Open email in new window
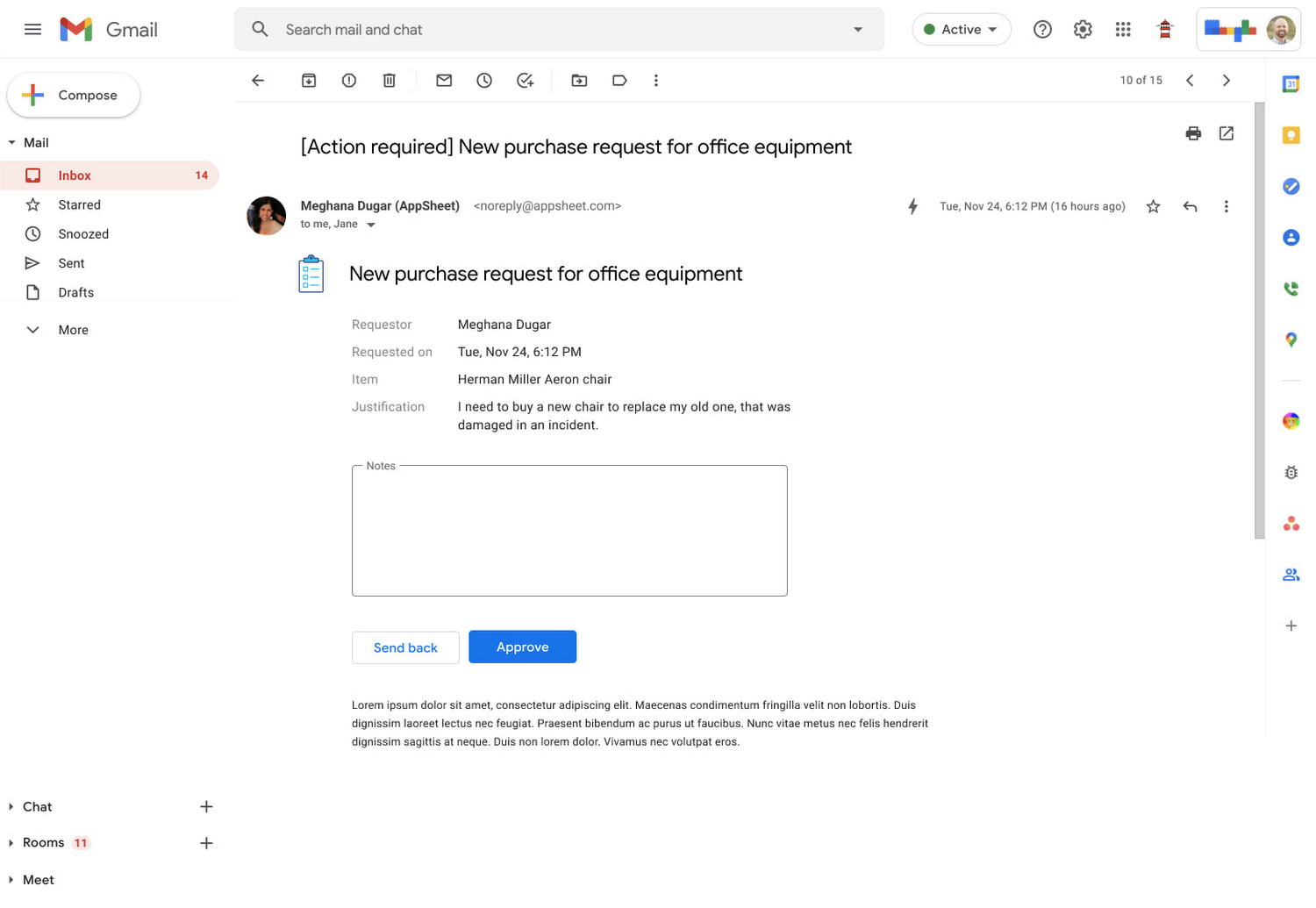The width and height of the screenshot is (1316, 908). coord(1227,133)
